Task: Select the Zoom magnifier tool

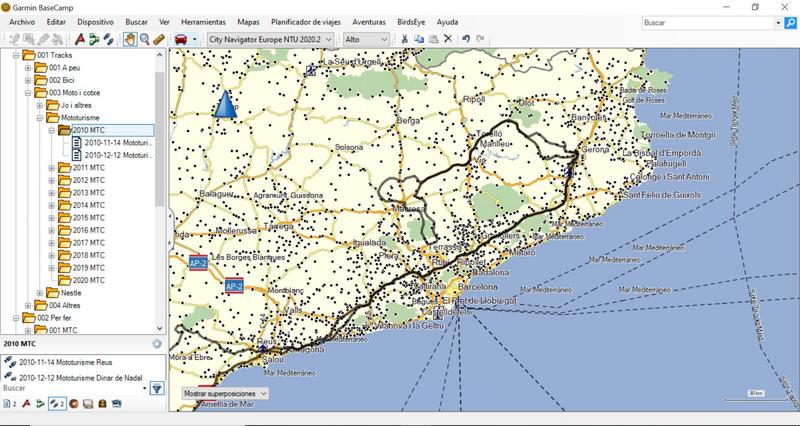Action: point(145,39)
